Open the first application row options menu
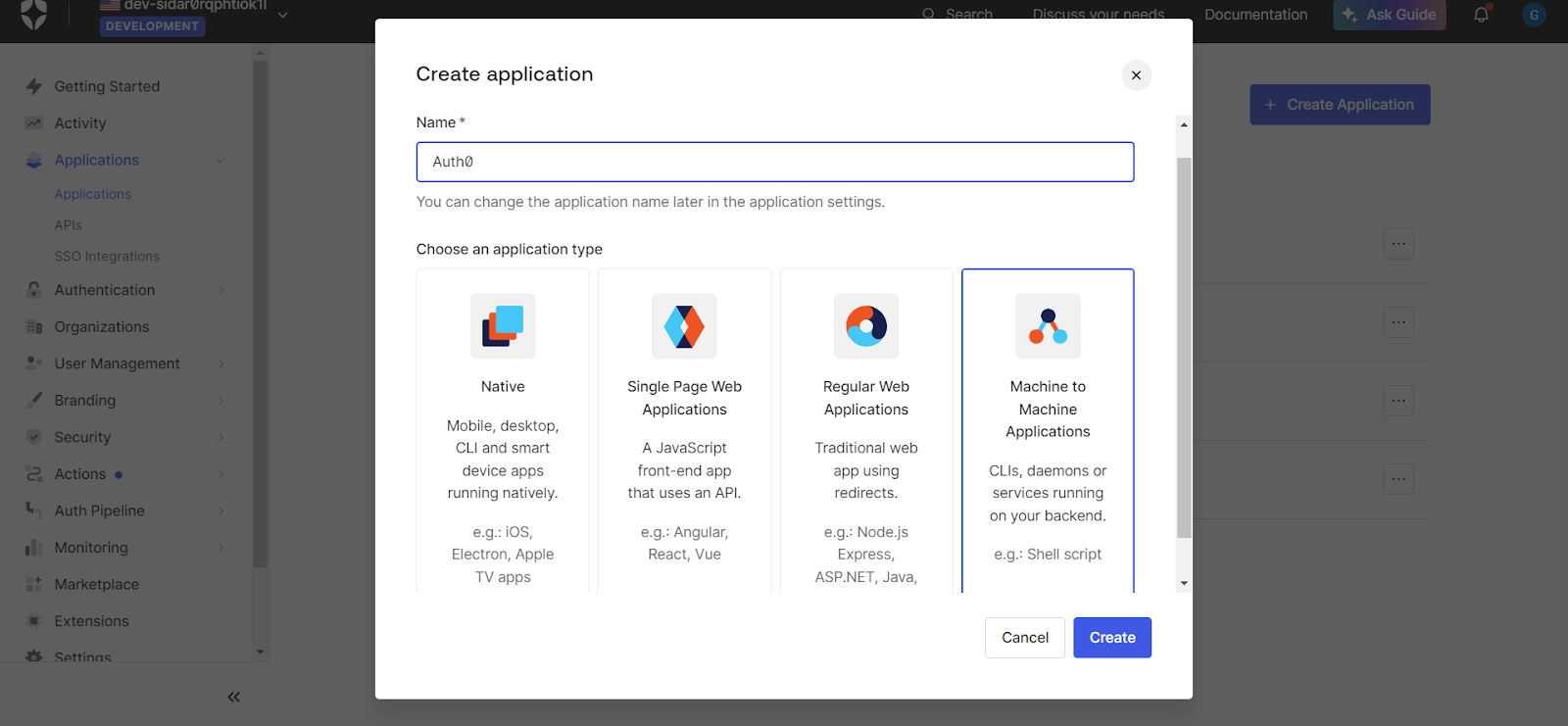1568x726 pixels. click(1398, 244)
